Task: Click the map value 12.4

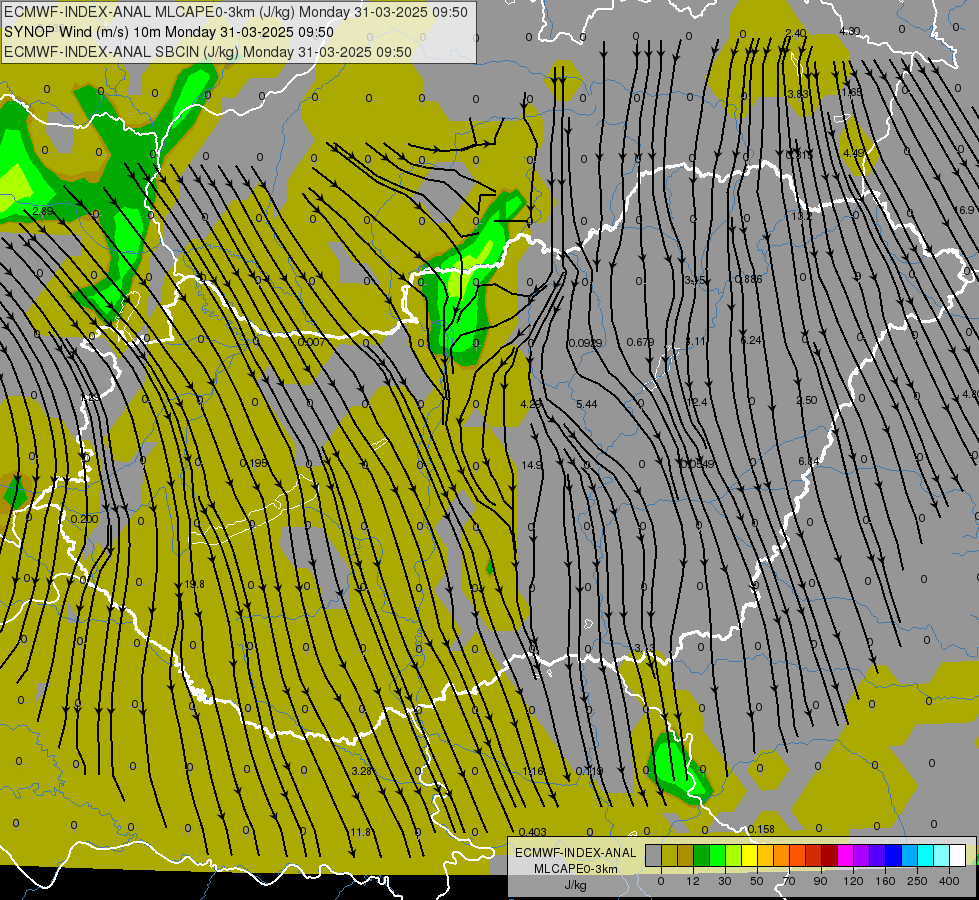Action: pos(697,402)
